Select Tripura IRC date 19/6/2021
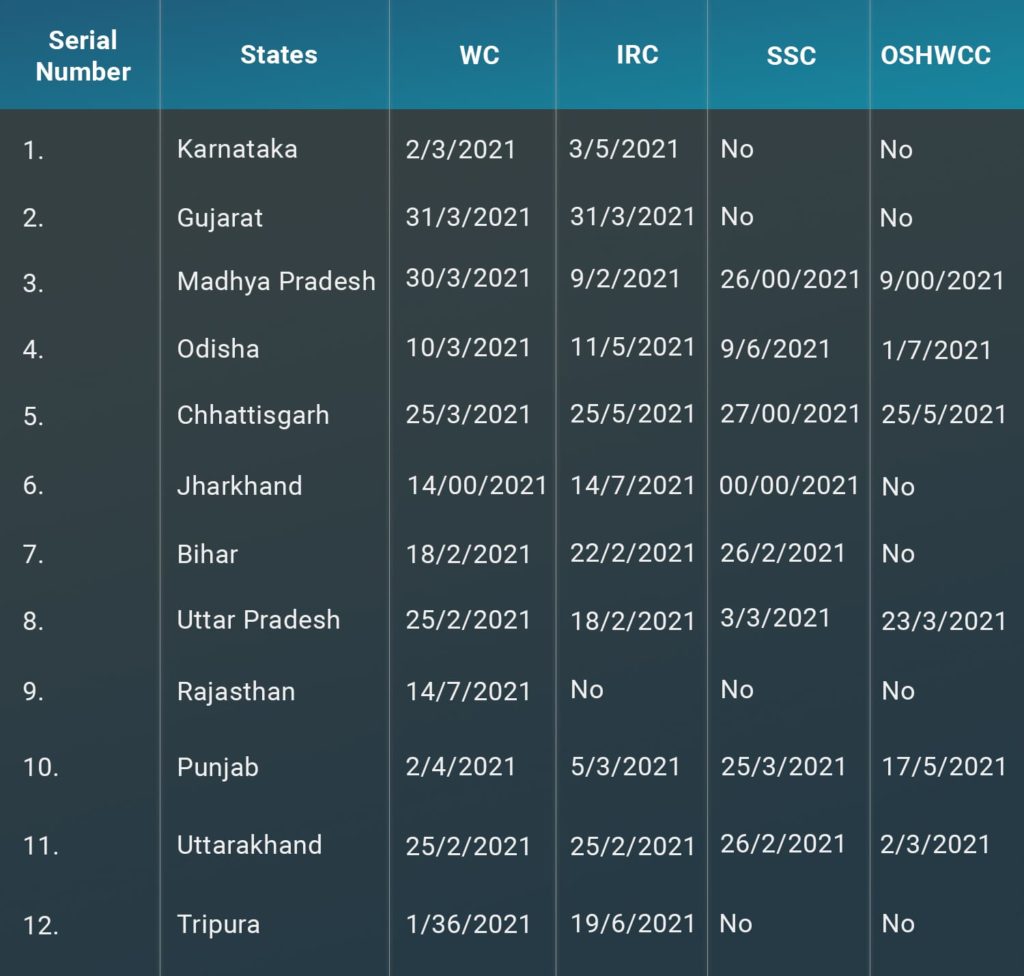 pyautogui.click(x=632, y=924)
